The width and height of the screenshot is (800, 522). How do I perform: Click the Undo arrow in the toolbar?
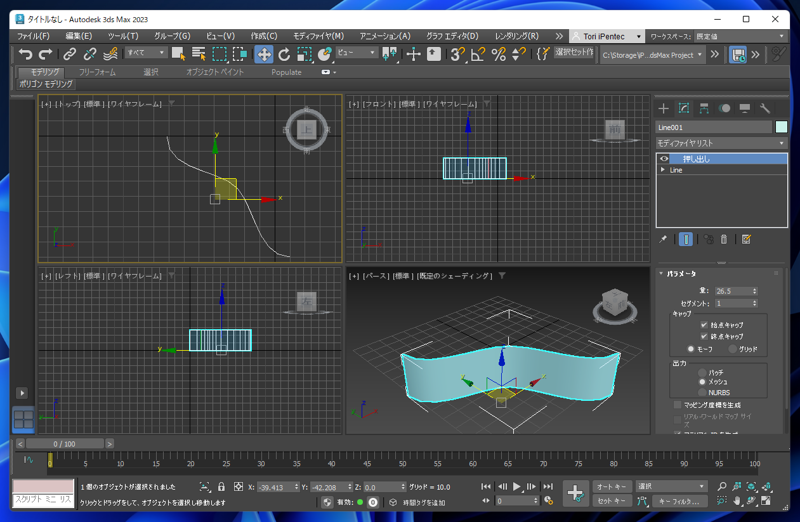26,54
